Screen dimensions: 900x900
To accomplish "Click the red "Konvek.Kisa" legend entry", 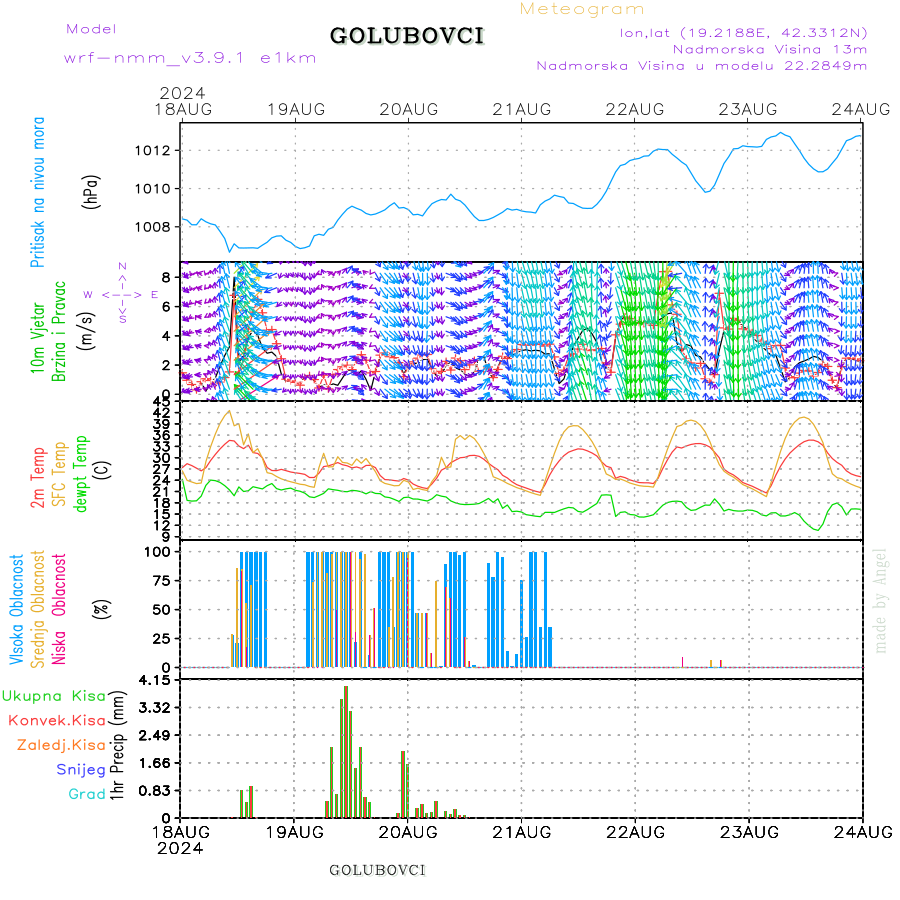I will click(57, 720).
